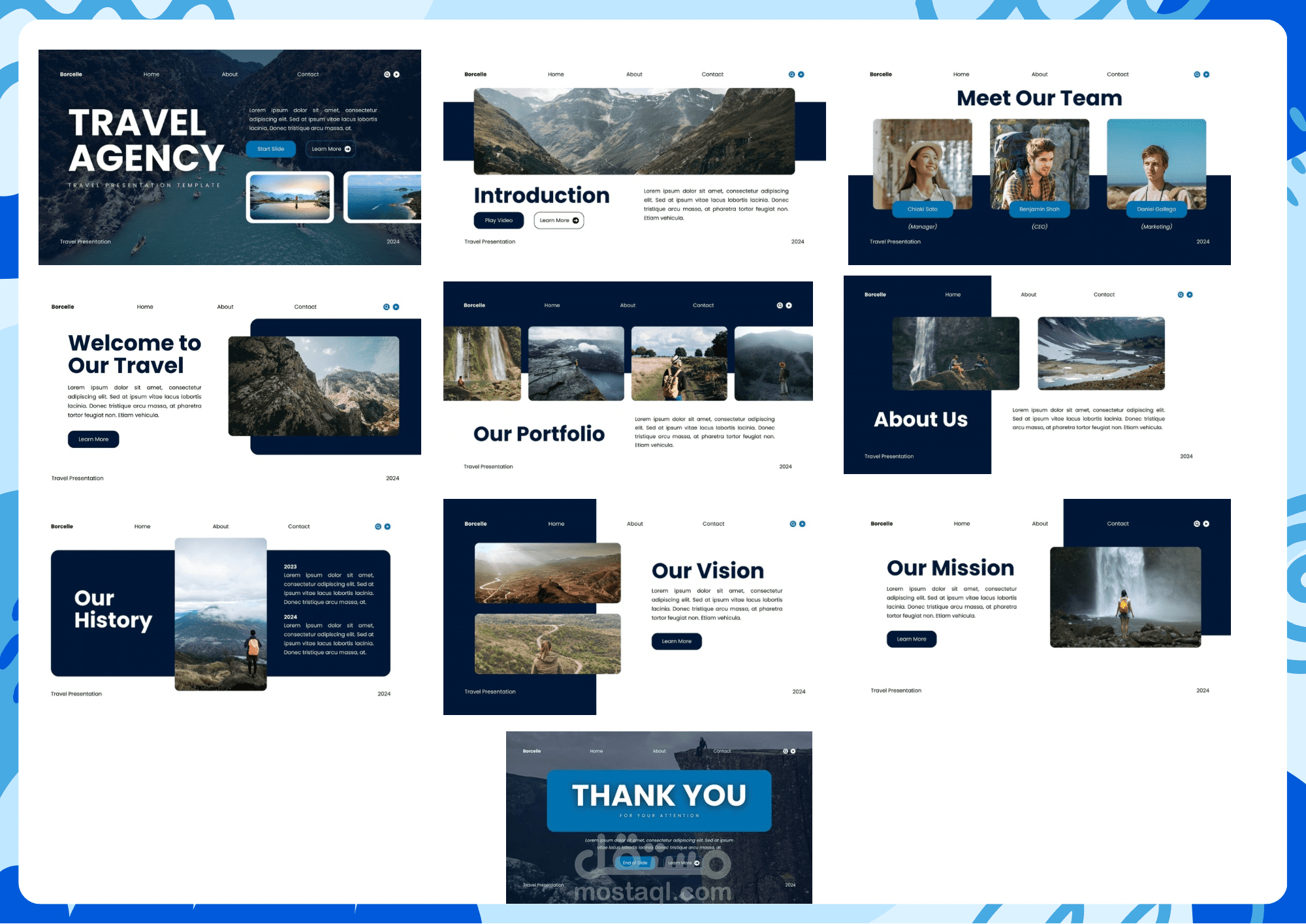Click the Play Video button on Introduction slide
The image size is (1306, 924).
tap(499, 221)
